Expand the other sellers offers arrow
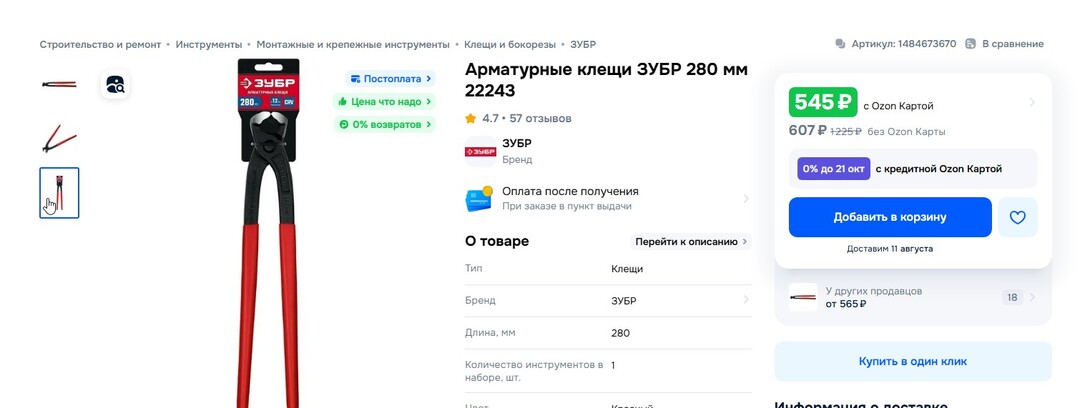The image size is (1090, 408). click(1032, 297)
